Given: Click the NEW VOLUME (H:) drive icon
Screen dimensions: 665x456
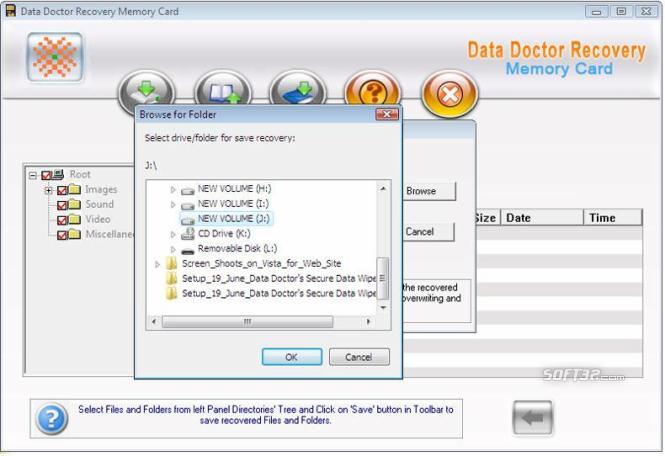Looking at the screenshot, I should point(187,190).
